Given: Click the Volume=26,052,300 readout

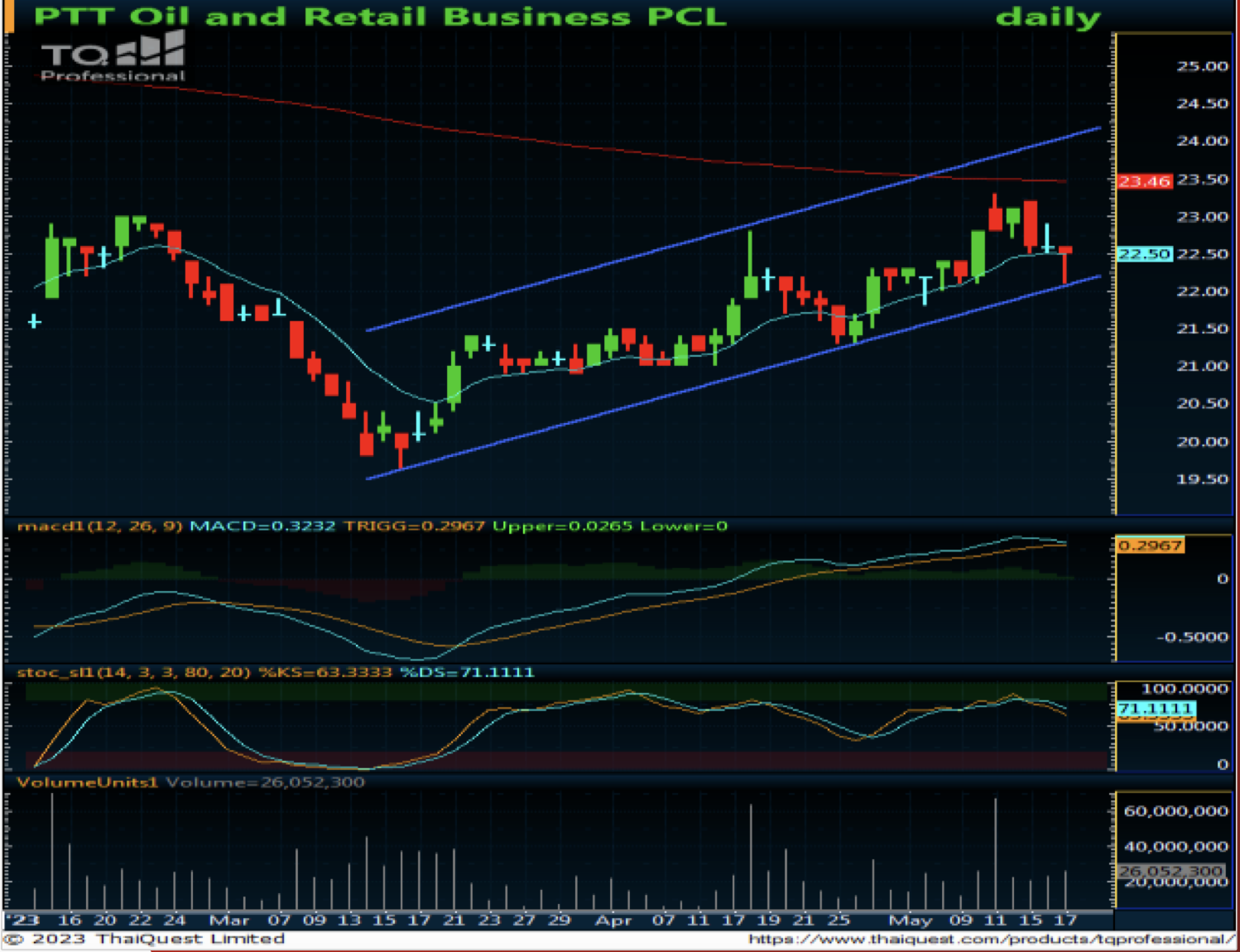Looking at the screenshot, I should [265, 781].
